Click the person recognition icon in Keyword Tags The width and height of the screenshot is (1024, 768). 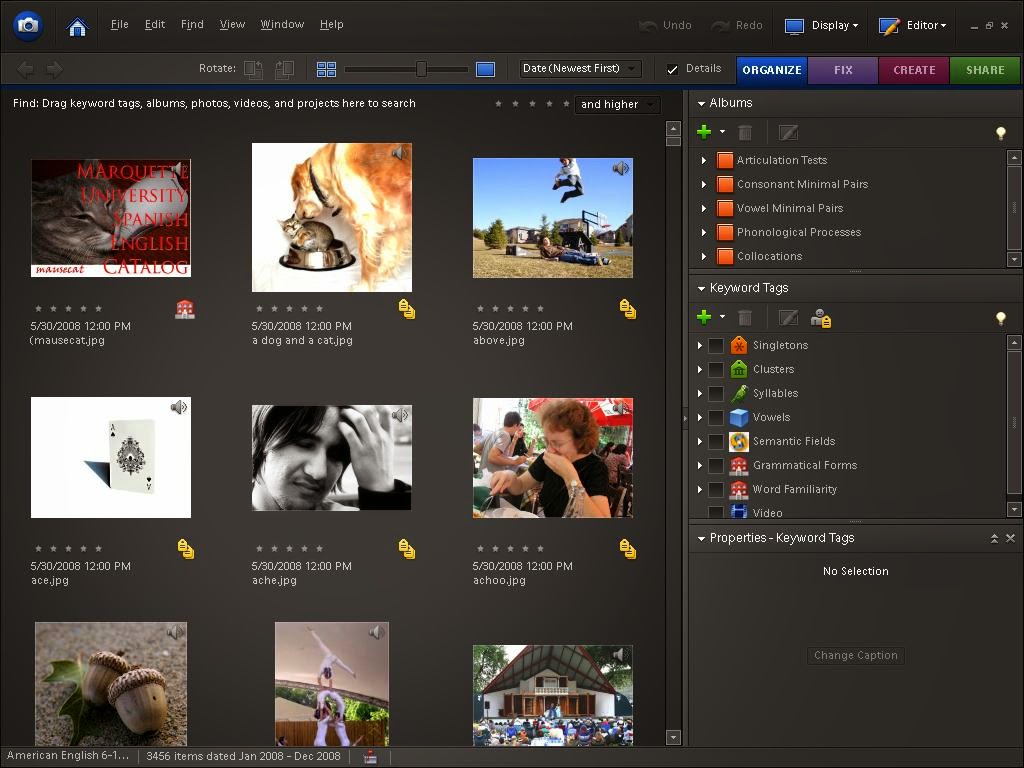coord(822,318)
